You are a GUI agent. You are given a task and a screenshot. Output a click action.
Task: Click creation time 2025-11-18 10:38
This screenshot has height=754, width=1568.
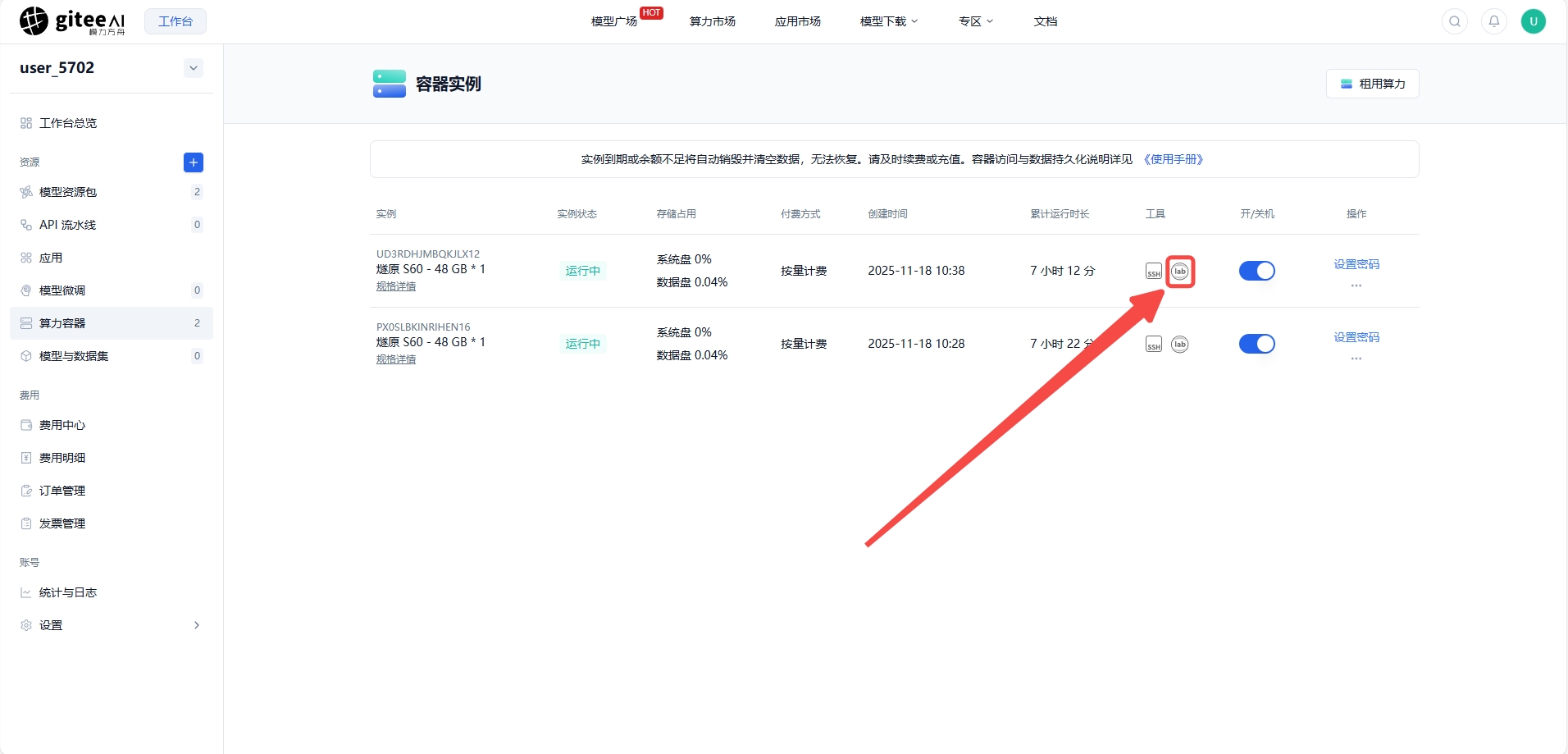pyautogui.click(x=916, y=271)
